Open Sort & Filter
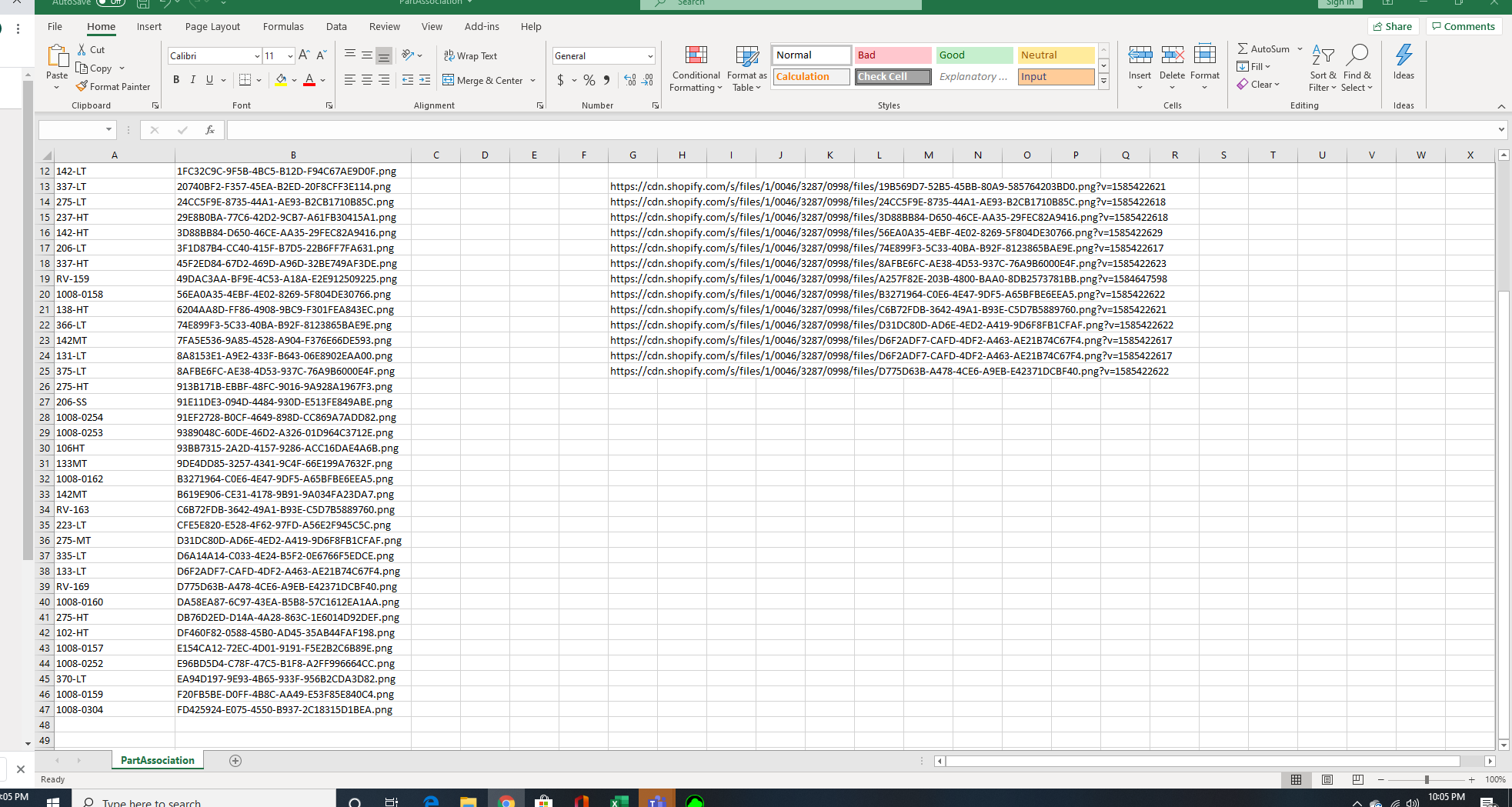This screenshot has width=1512, height=807. click(x=1322, y=67)
